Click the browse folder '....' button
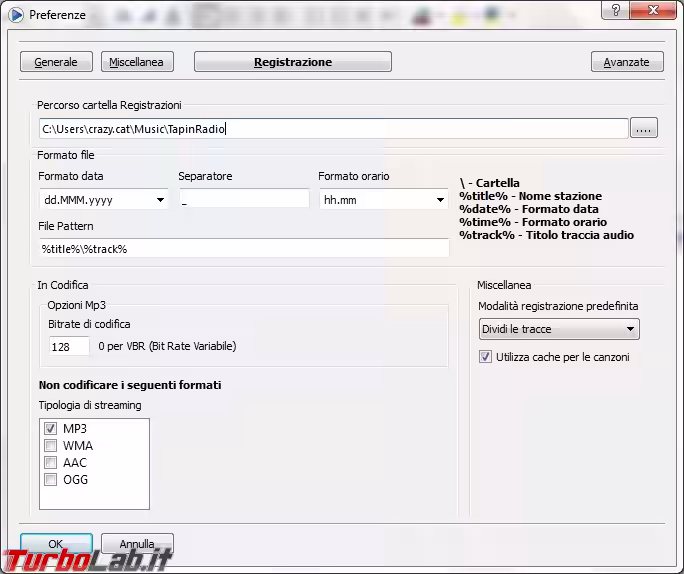Screen dimensions: 684x574 click(644, 128)
